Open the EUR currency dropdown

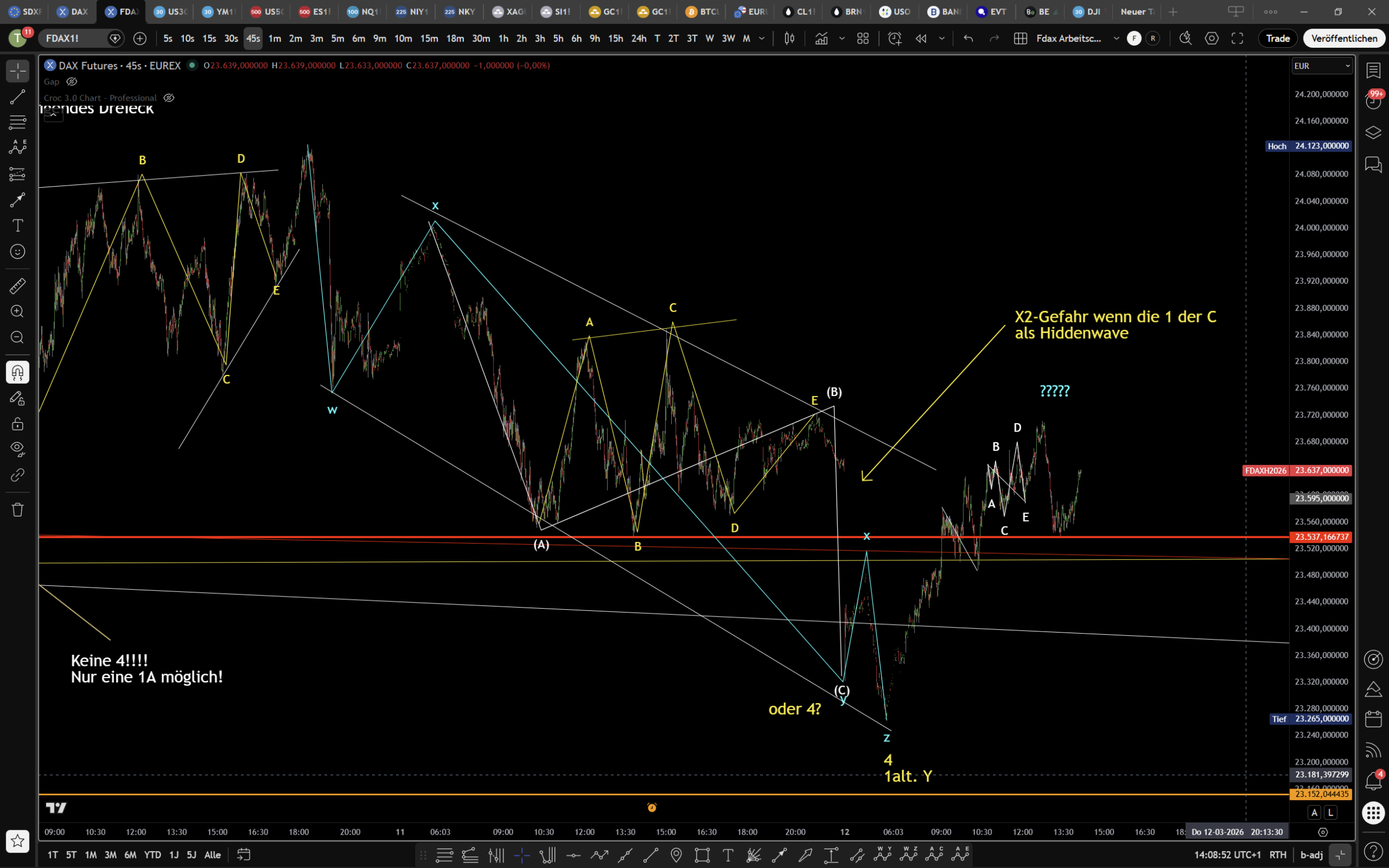pyautogui.click(x=1322, y=66)
